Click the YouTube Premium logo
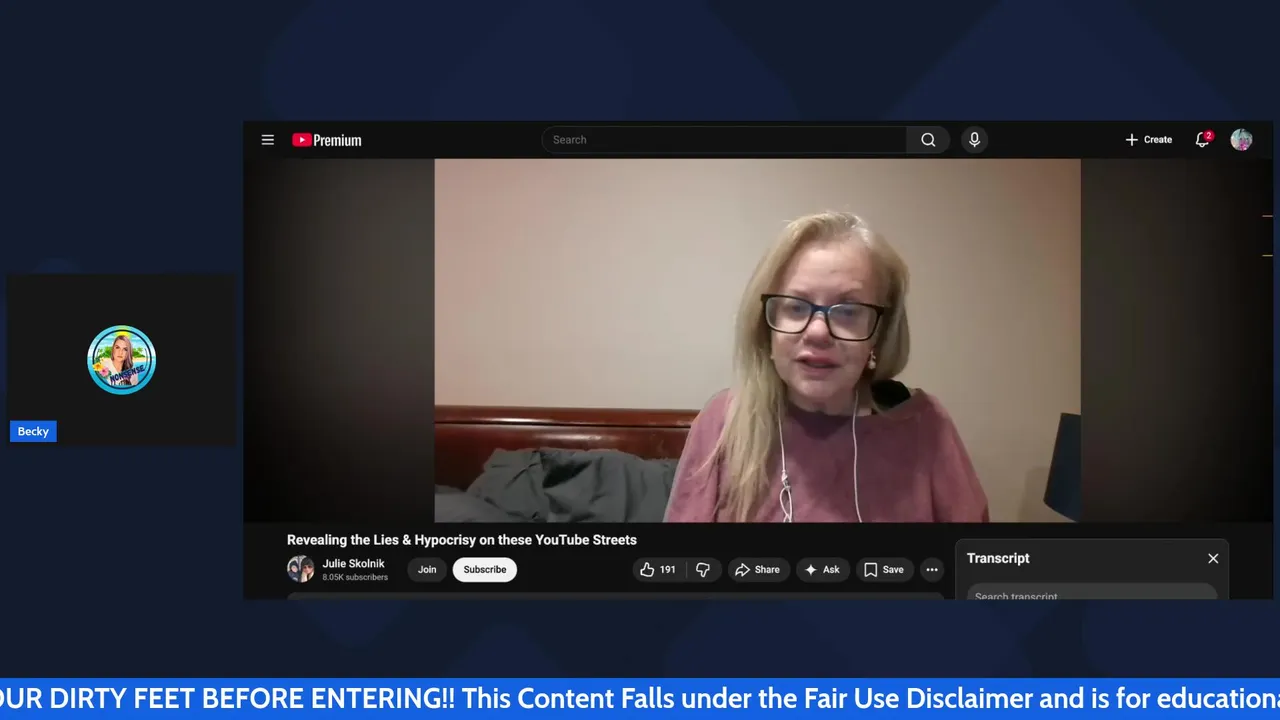Screen dimensions: 1280x720 (327, 140)
